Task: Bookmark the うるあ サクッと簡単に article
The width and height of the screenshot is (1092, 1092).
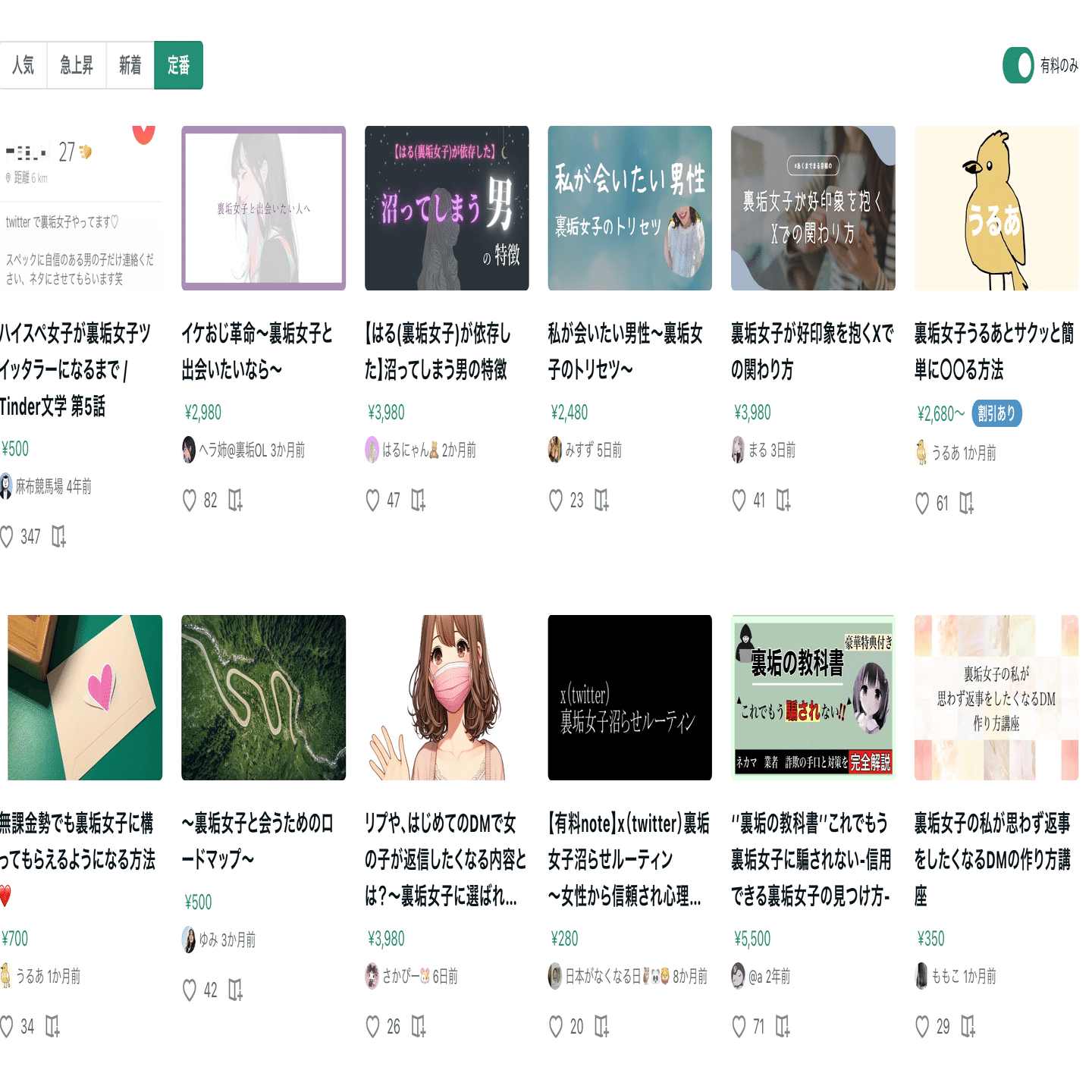Action: (x=967, y=503)
